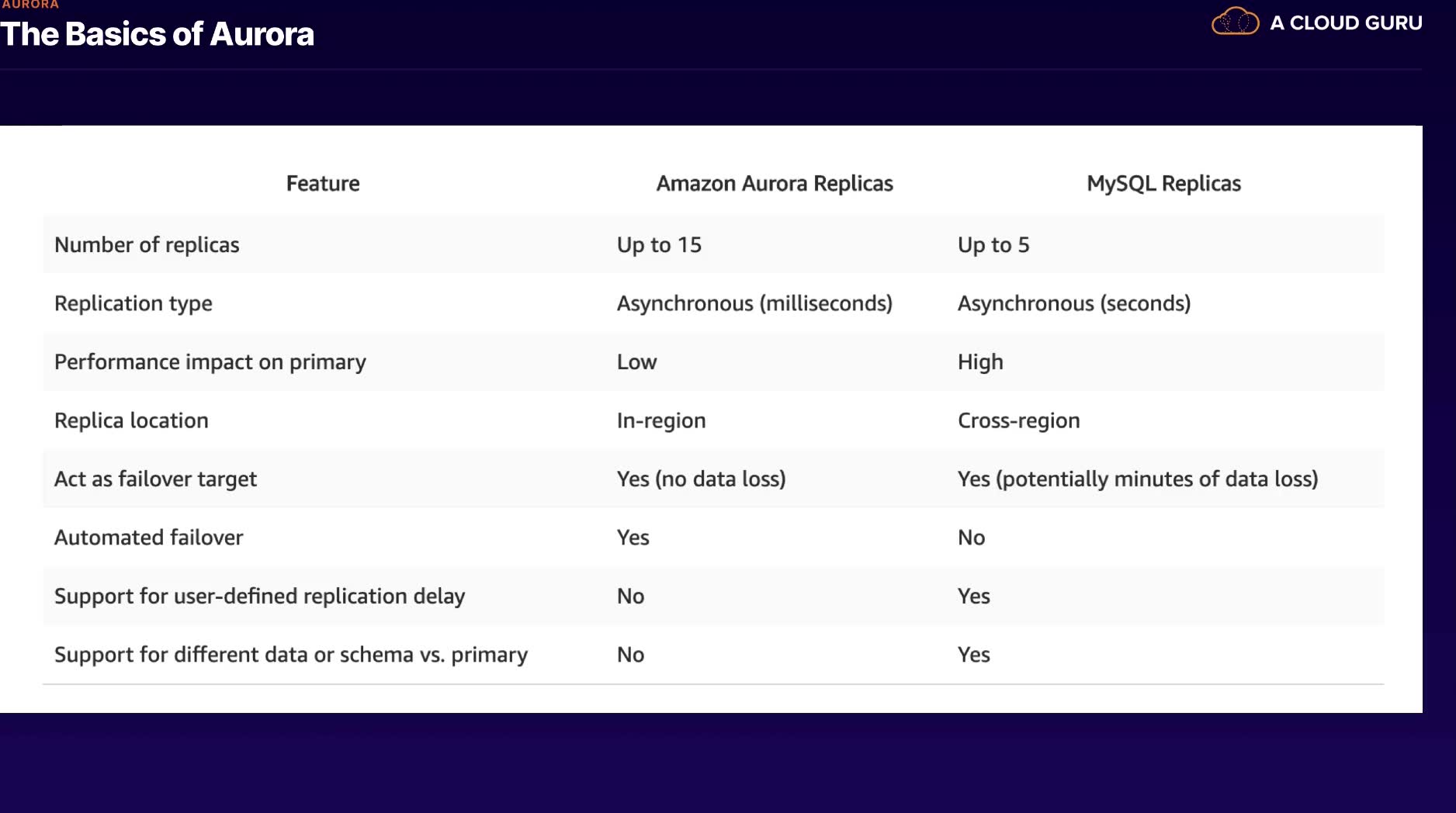Image resolution: width=1456 pixels, height=813 pixels.
Task: Select the "MySQL Replicas" column header
Action: click(x=1163, y=184)
